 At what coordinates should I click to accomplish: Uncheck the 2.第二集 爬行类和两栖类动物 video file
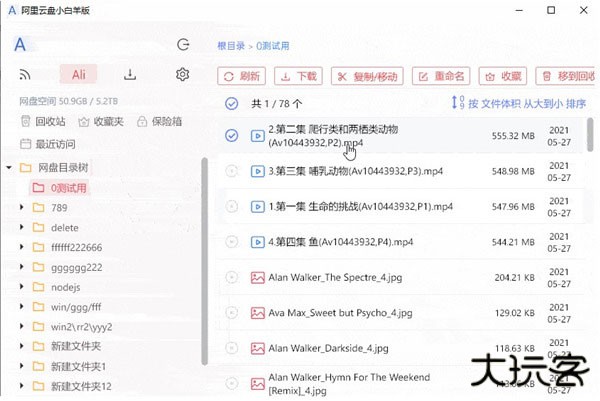tap(232, 136)
